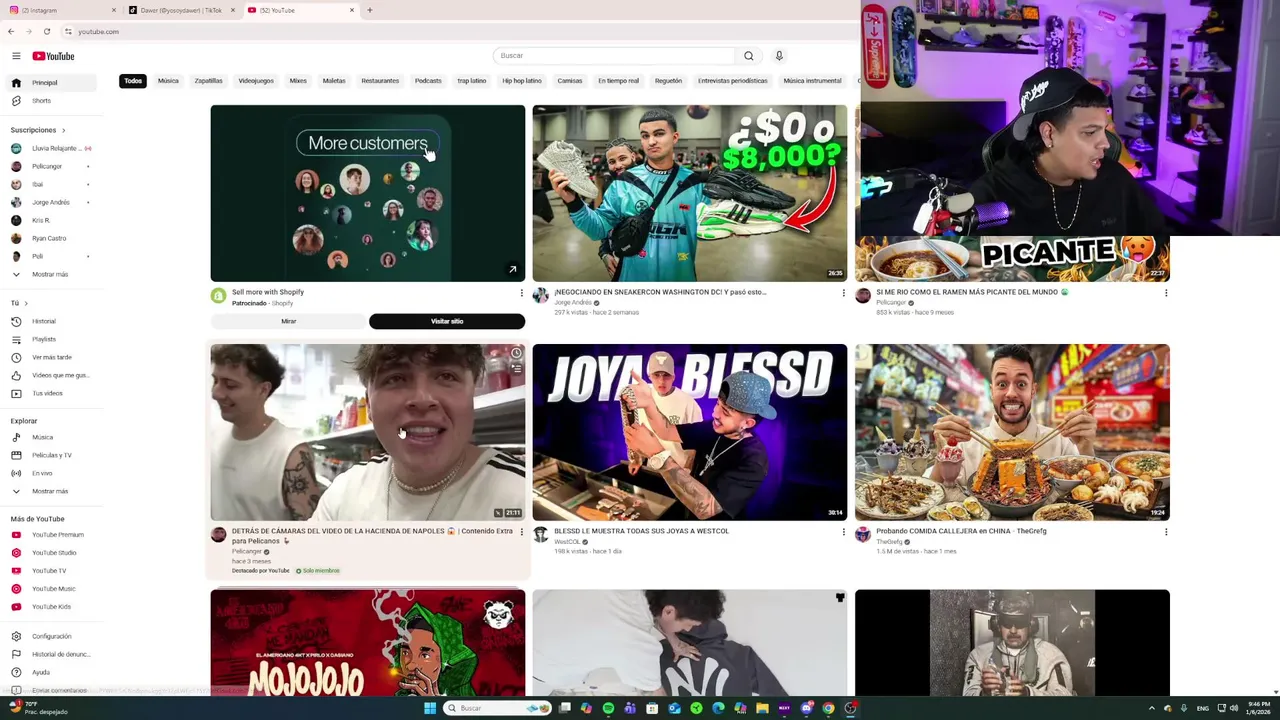Viewport: 1280px width, 720px height.
Task: Click the WestCOL channel avatar under video
Action: pos(541,535)
